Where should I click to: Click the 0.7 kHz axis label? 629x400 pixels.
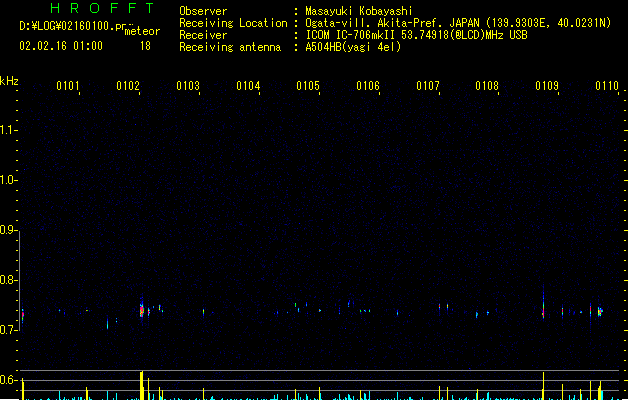(8, 330)
